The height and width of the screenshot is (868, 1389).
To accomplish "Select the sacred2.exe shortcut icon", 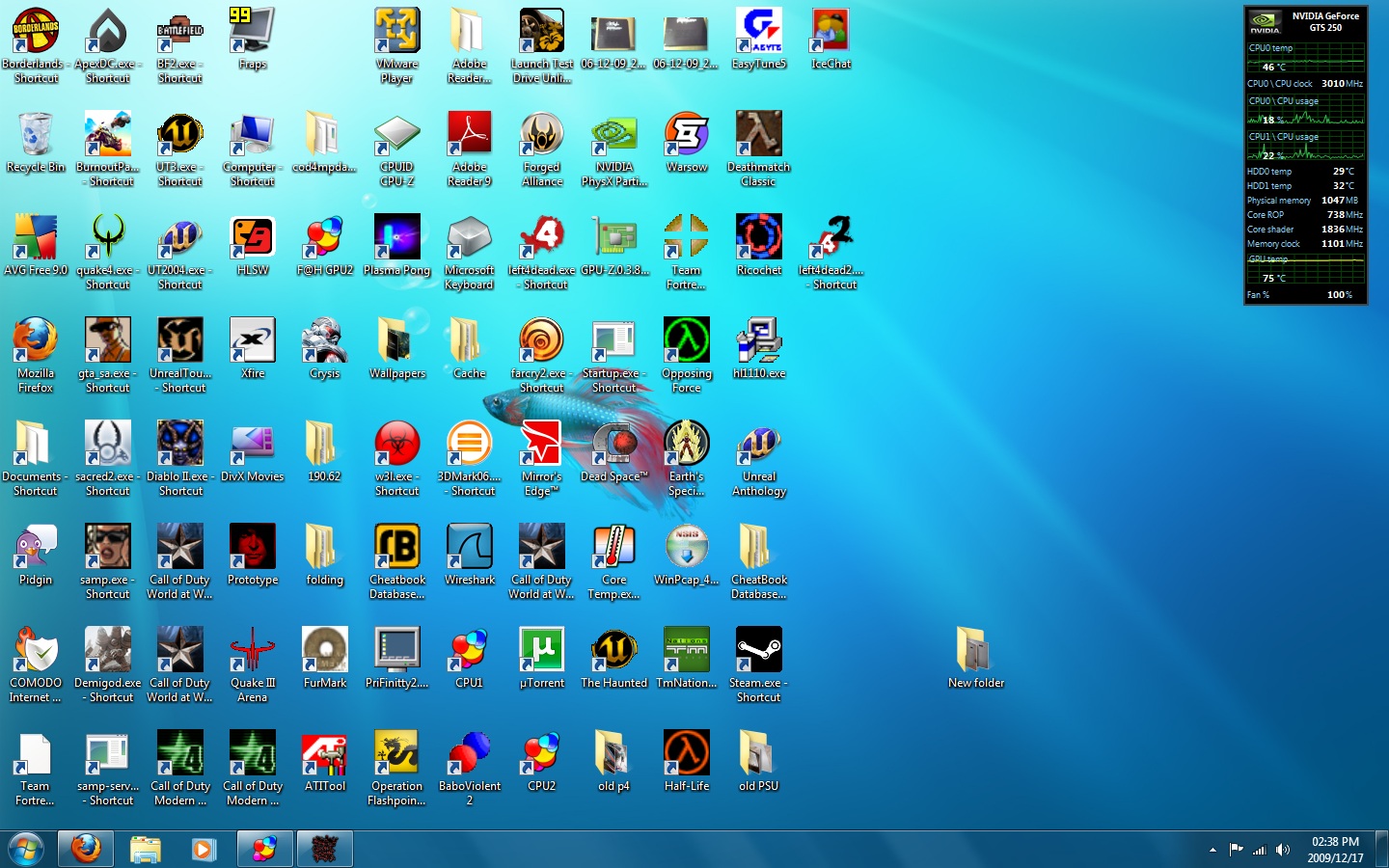I will pos(108,444).
